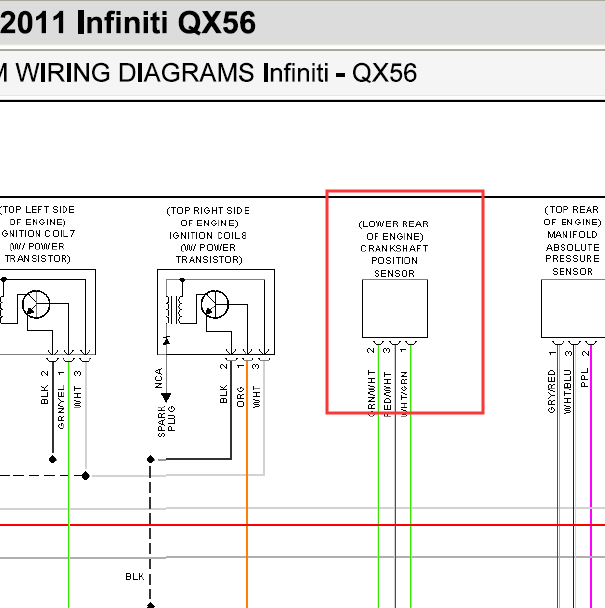Click 'PPL' wire label under MAP sensor
This screenshot has width=605, height=608.
click(x=584, y=378)
